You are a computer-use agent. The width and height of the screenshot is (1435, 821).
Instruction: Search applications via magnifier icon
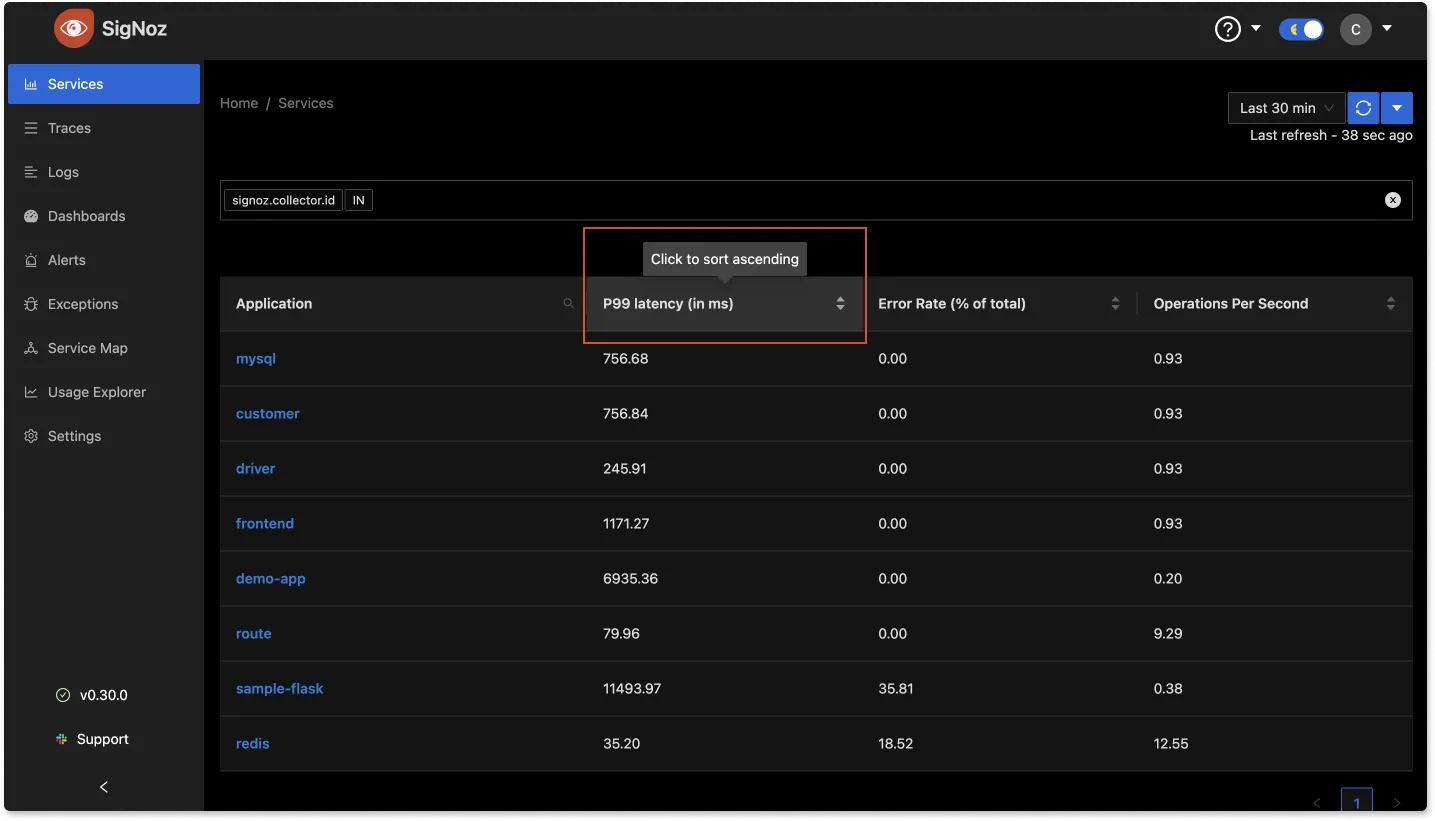(x=569, y=303)
